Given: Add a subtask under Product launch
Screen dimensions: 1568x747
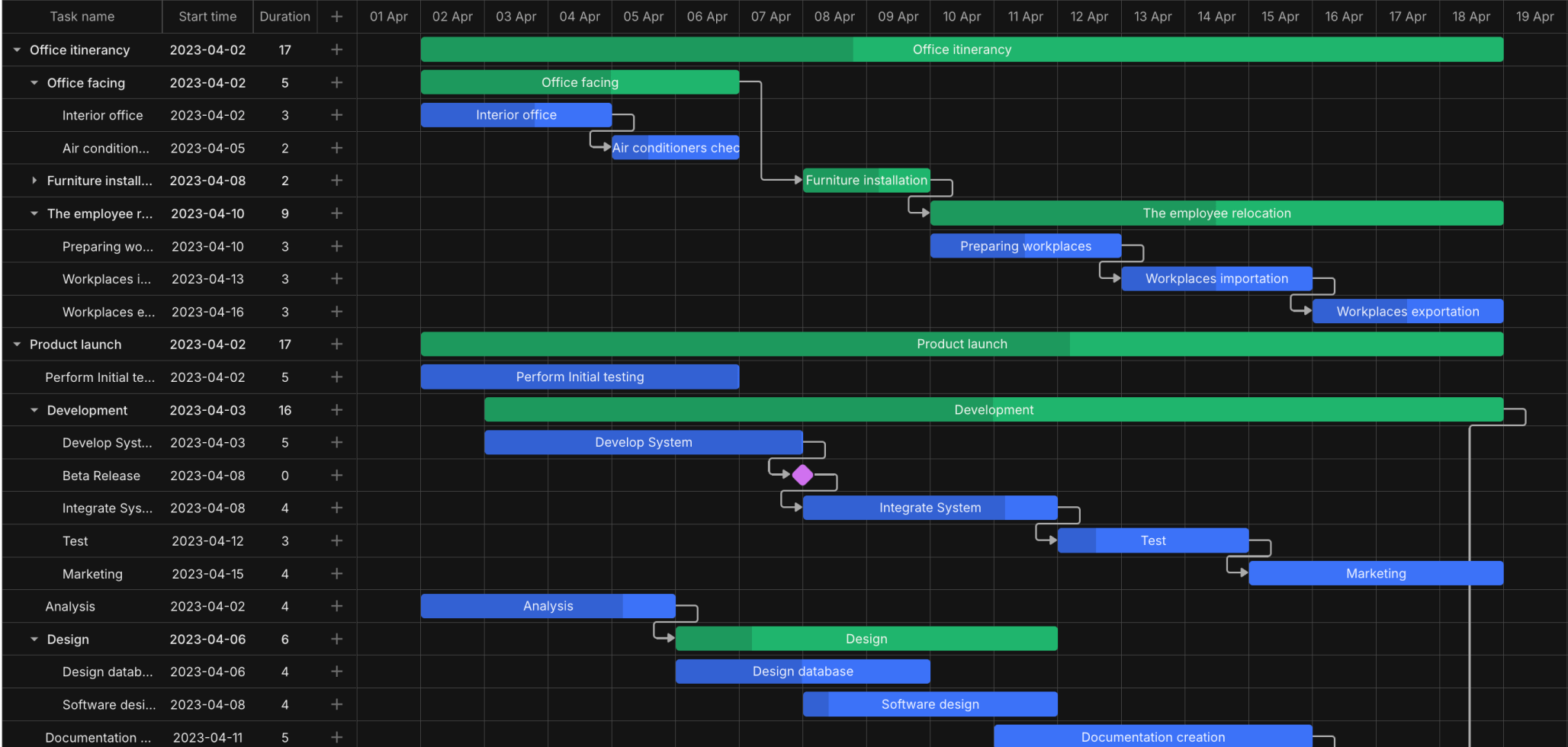Looking at the screenshot, I should coord(336,344).
